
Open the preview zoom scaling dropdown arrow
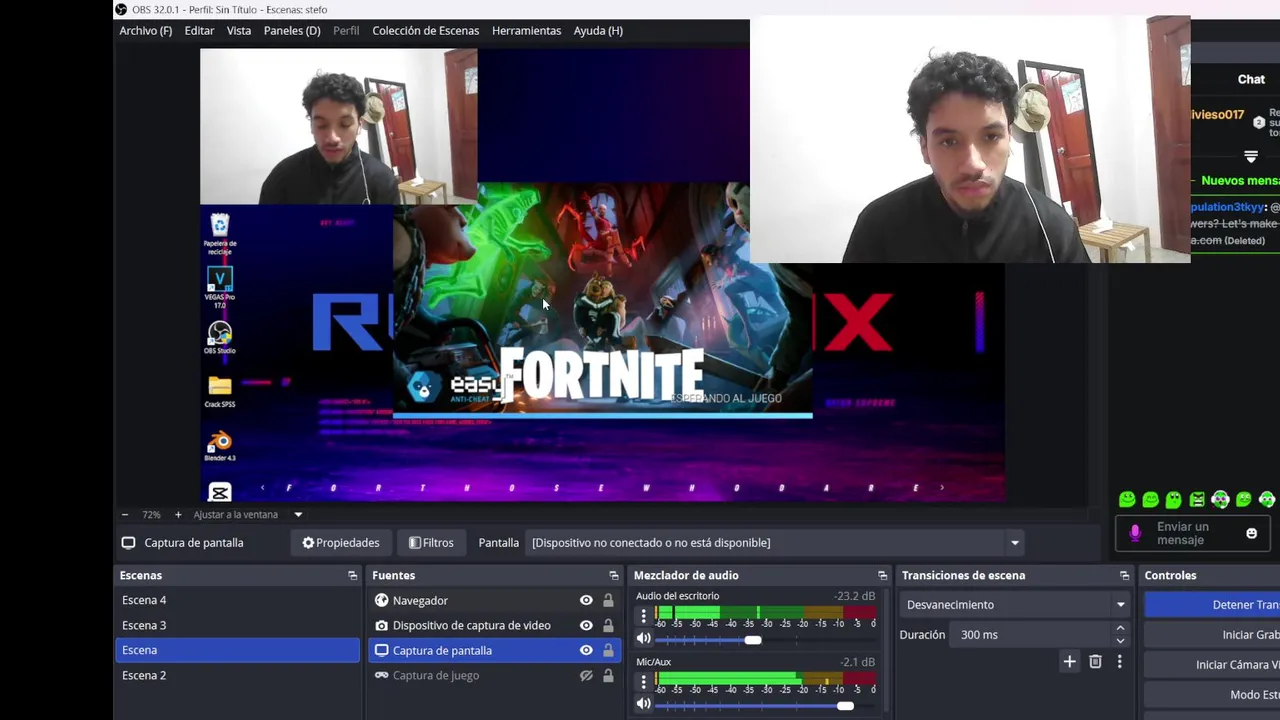298,515
